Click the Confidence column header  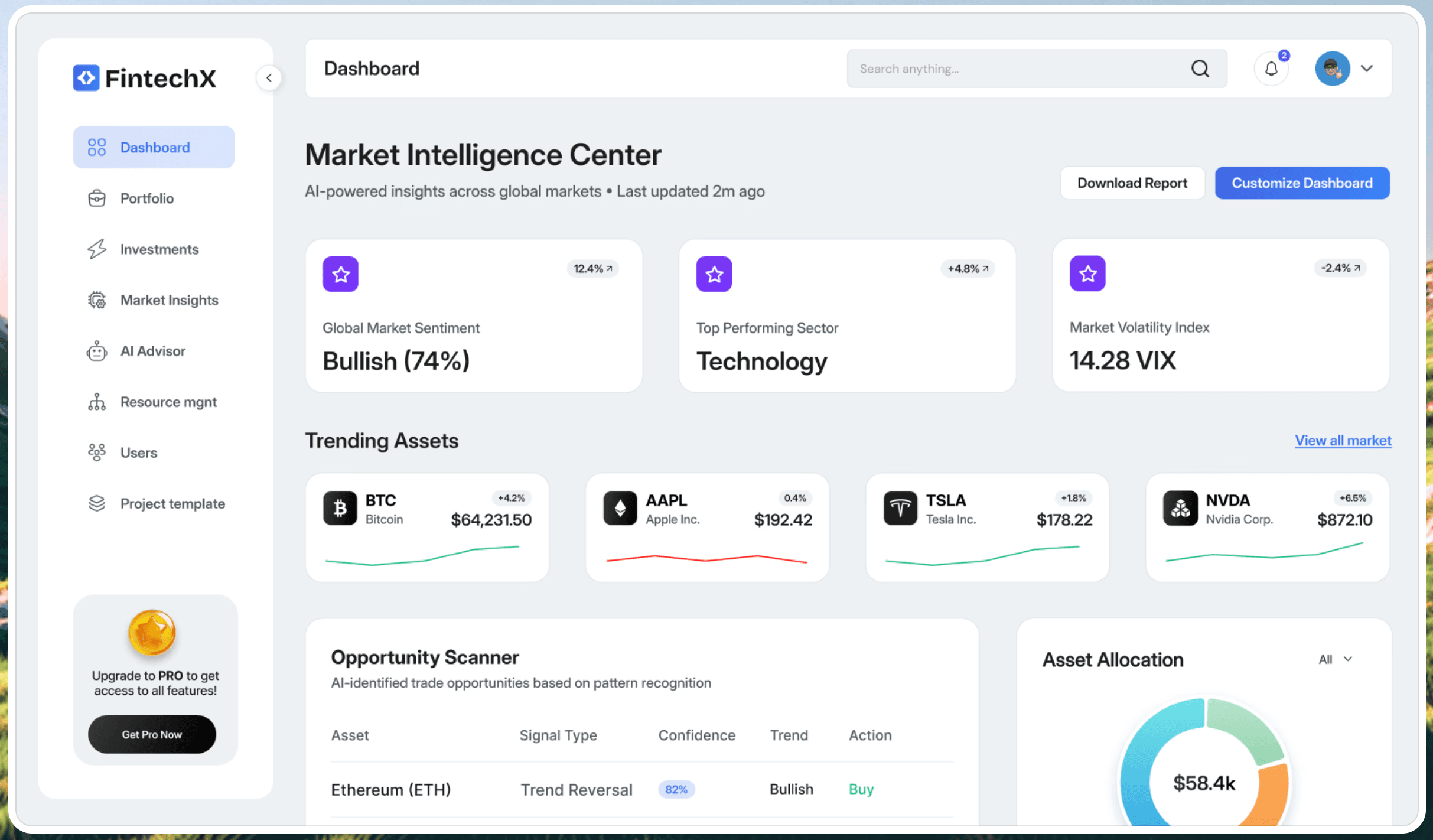click(697, 735)
